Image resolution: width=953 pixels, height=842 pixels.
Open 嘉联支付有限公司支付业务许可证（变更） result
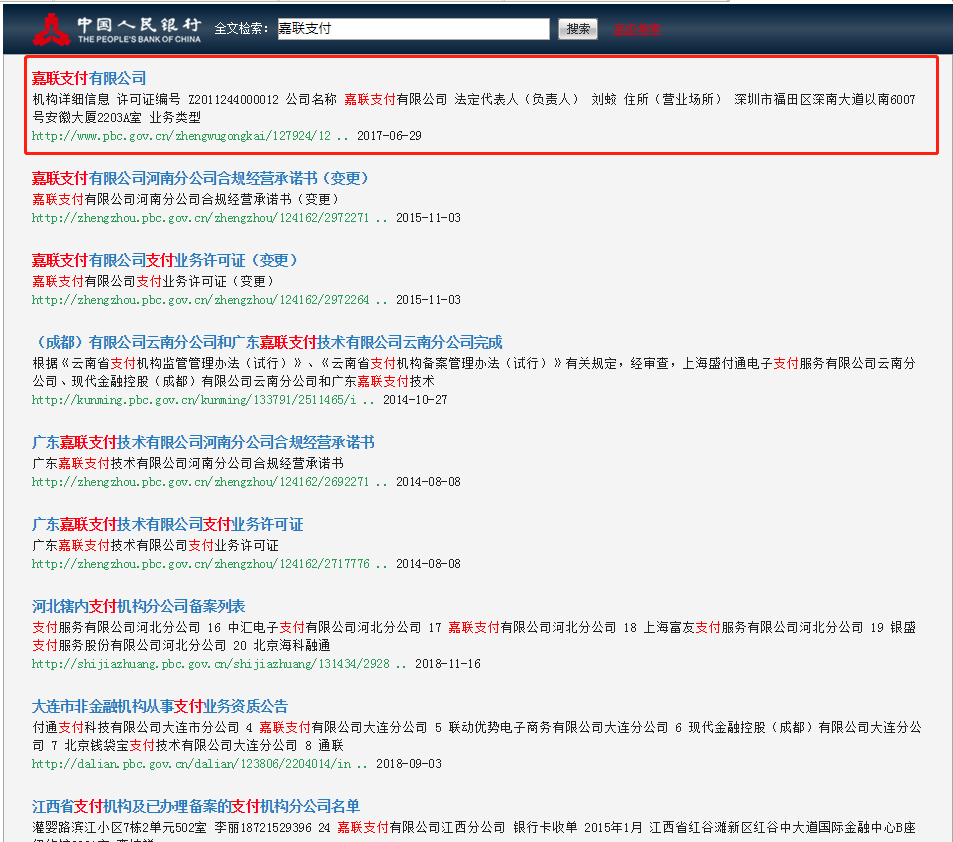pos(165,260)
